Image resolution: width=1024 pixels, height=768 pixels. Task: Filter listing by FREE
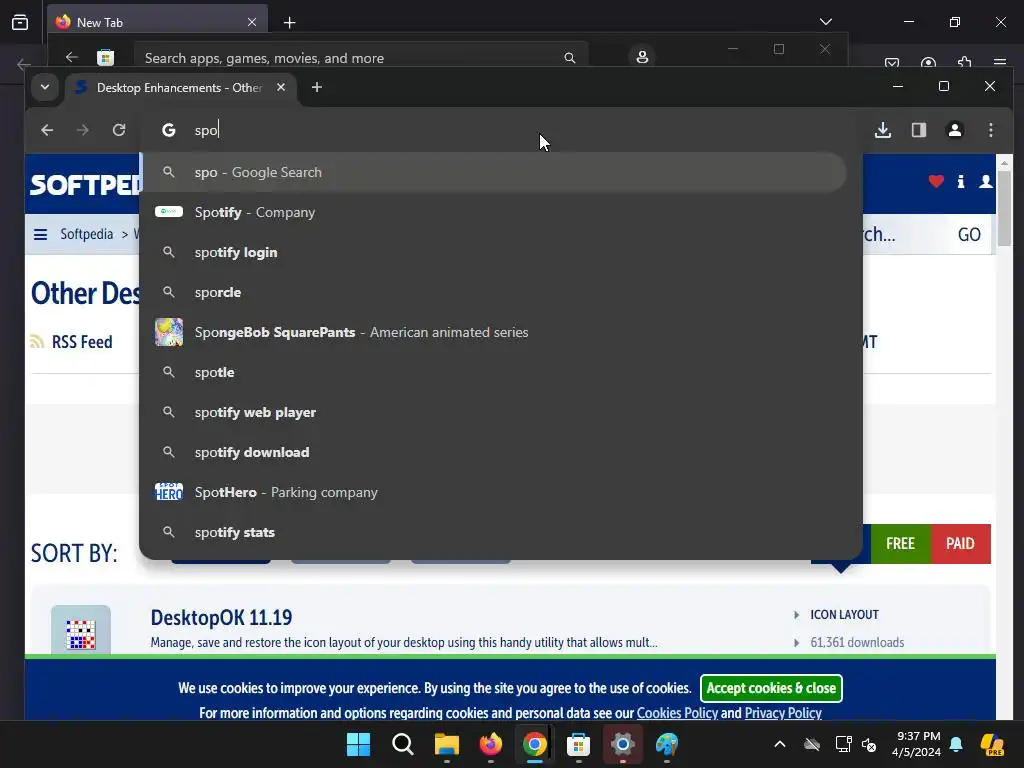(900, 543)
